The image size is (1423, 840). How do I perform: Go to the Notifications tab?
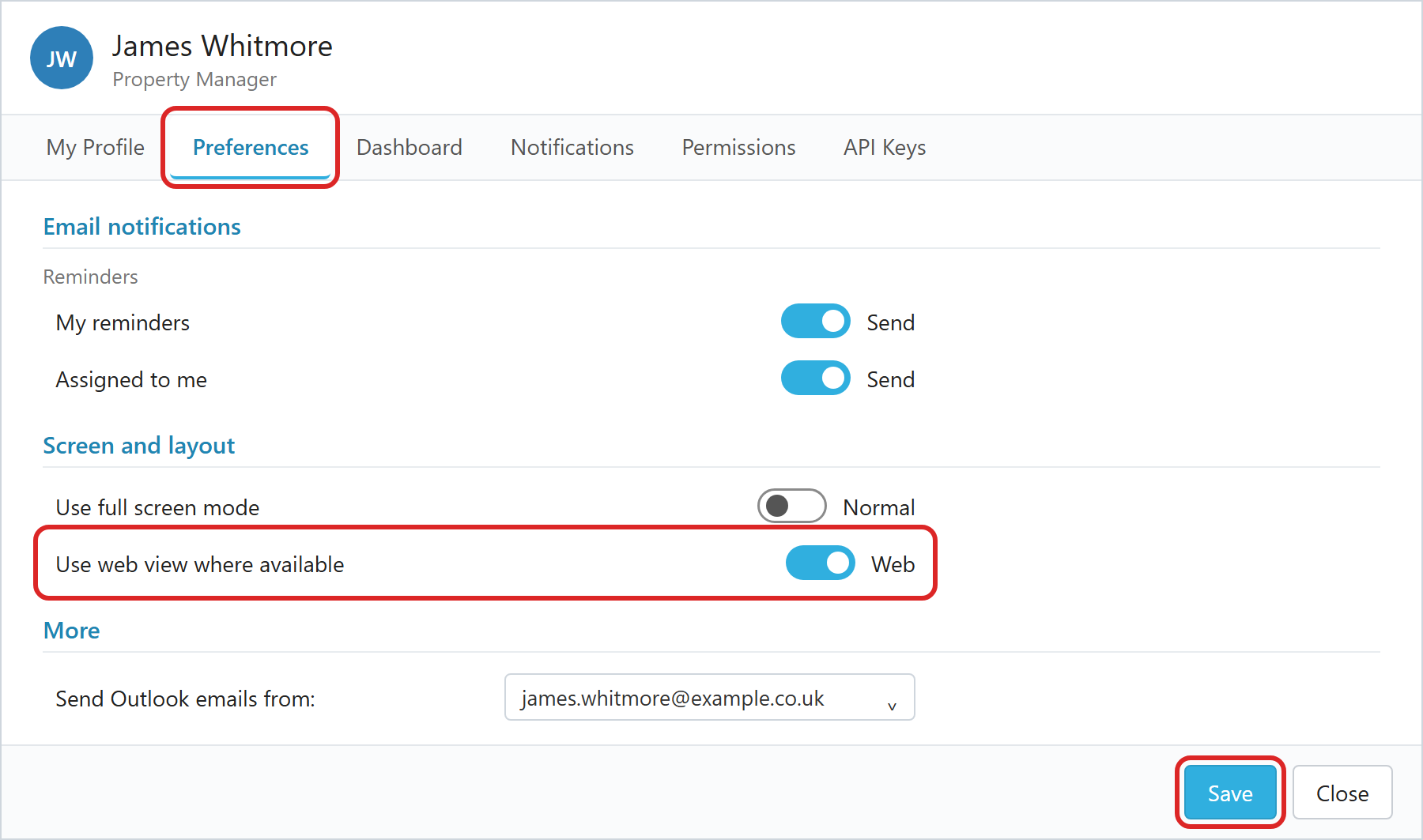pyautogui.click(x=572, y=148)
